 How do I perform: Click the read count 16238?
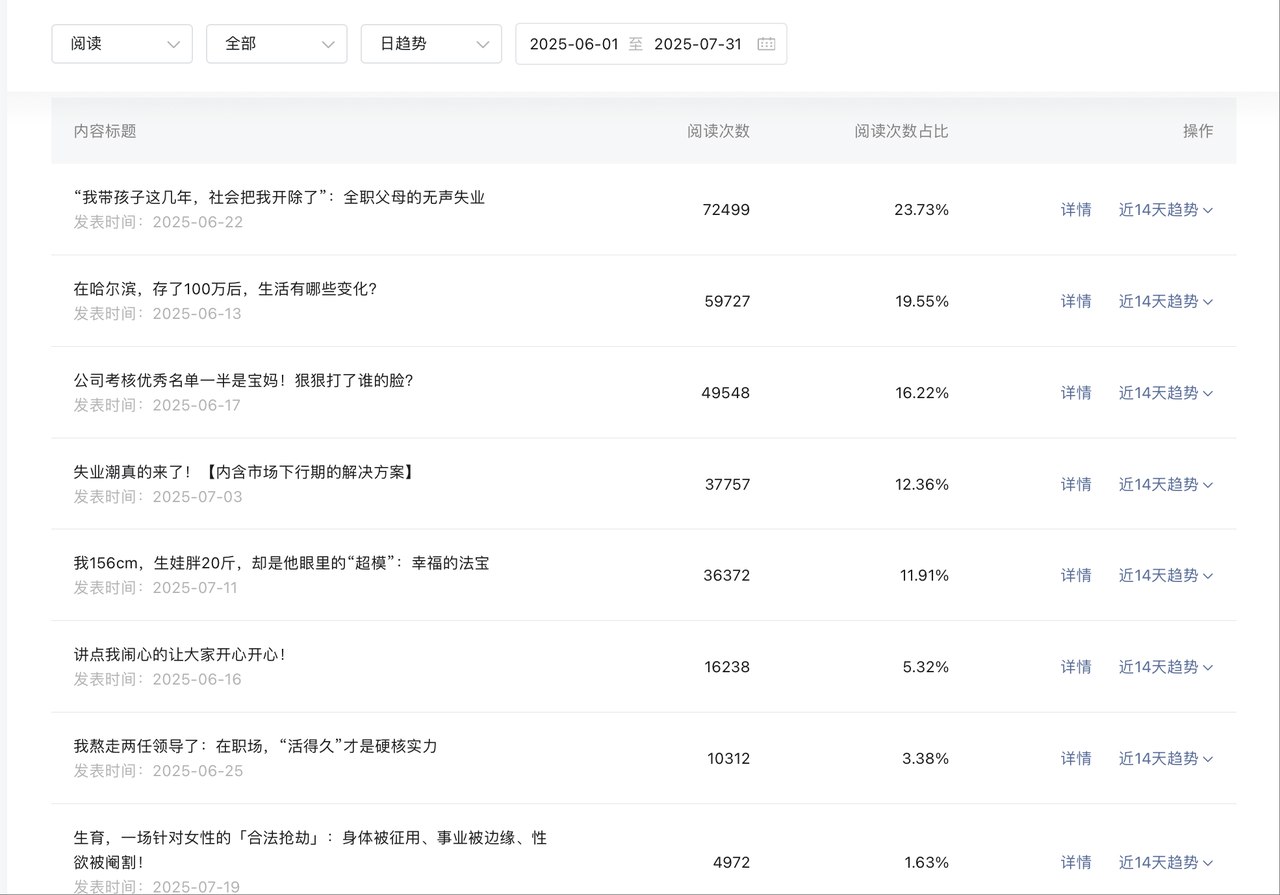(727, 667)
